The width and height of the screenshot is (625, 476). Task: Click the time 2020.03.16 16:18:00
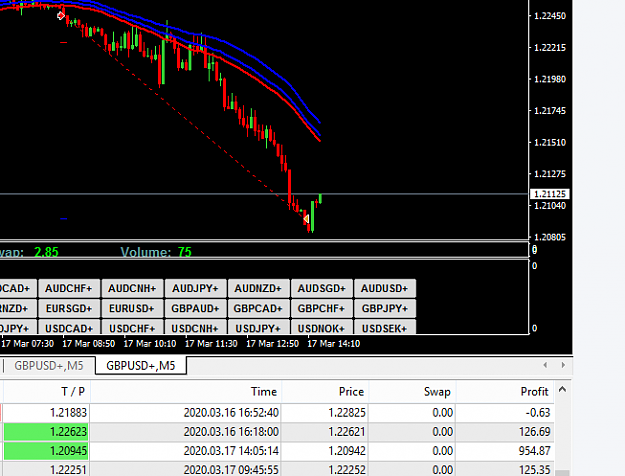tap(231, 432)
